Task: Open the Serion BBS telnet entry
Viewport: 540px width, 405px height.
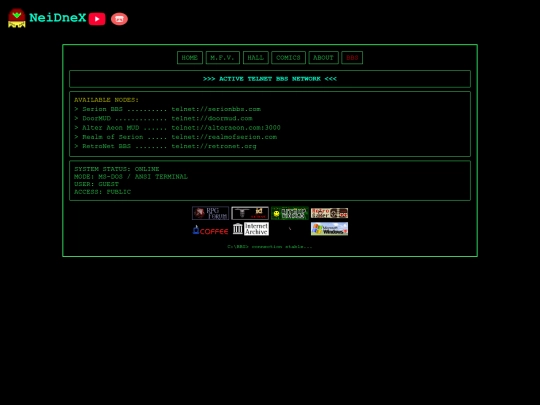Action: tap(167, 109)
